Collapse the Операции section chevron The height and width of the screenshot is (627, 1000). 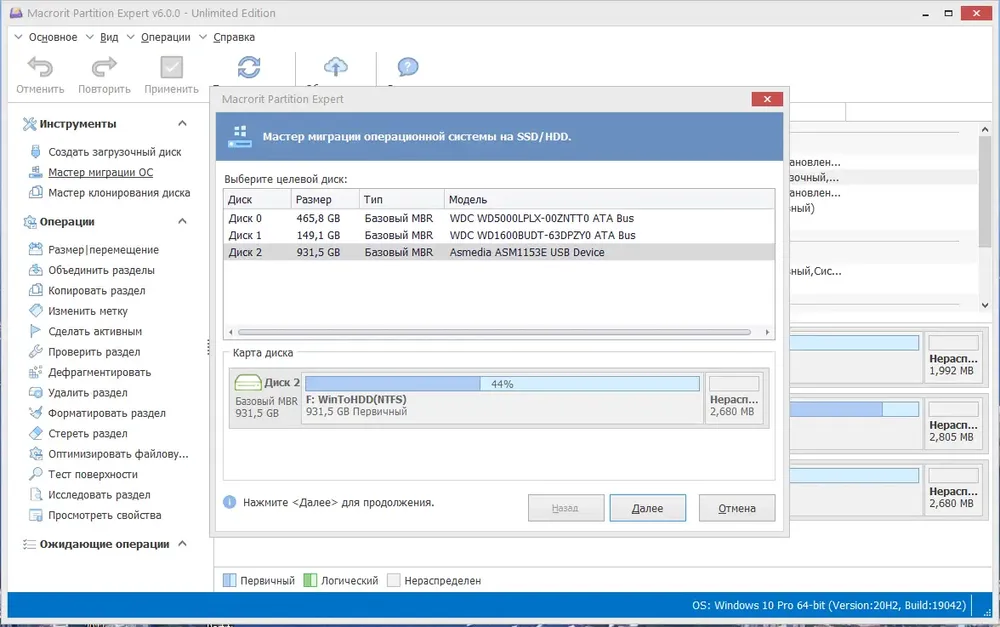[x=182, y=221]
